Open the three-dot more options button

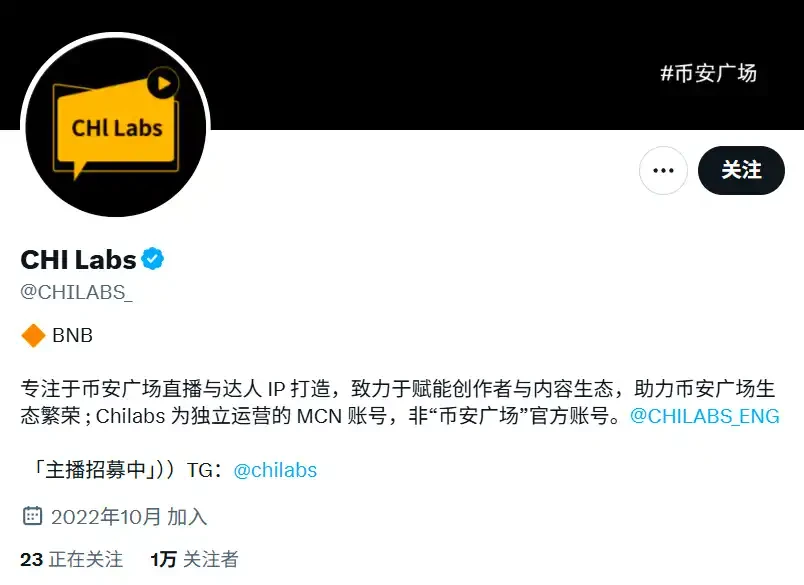[x=663, y=170]
